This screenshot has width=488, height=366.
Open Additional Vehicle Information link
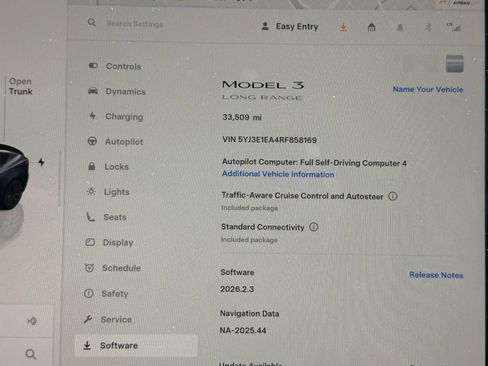[x=278, y=174]
